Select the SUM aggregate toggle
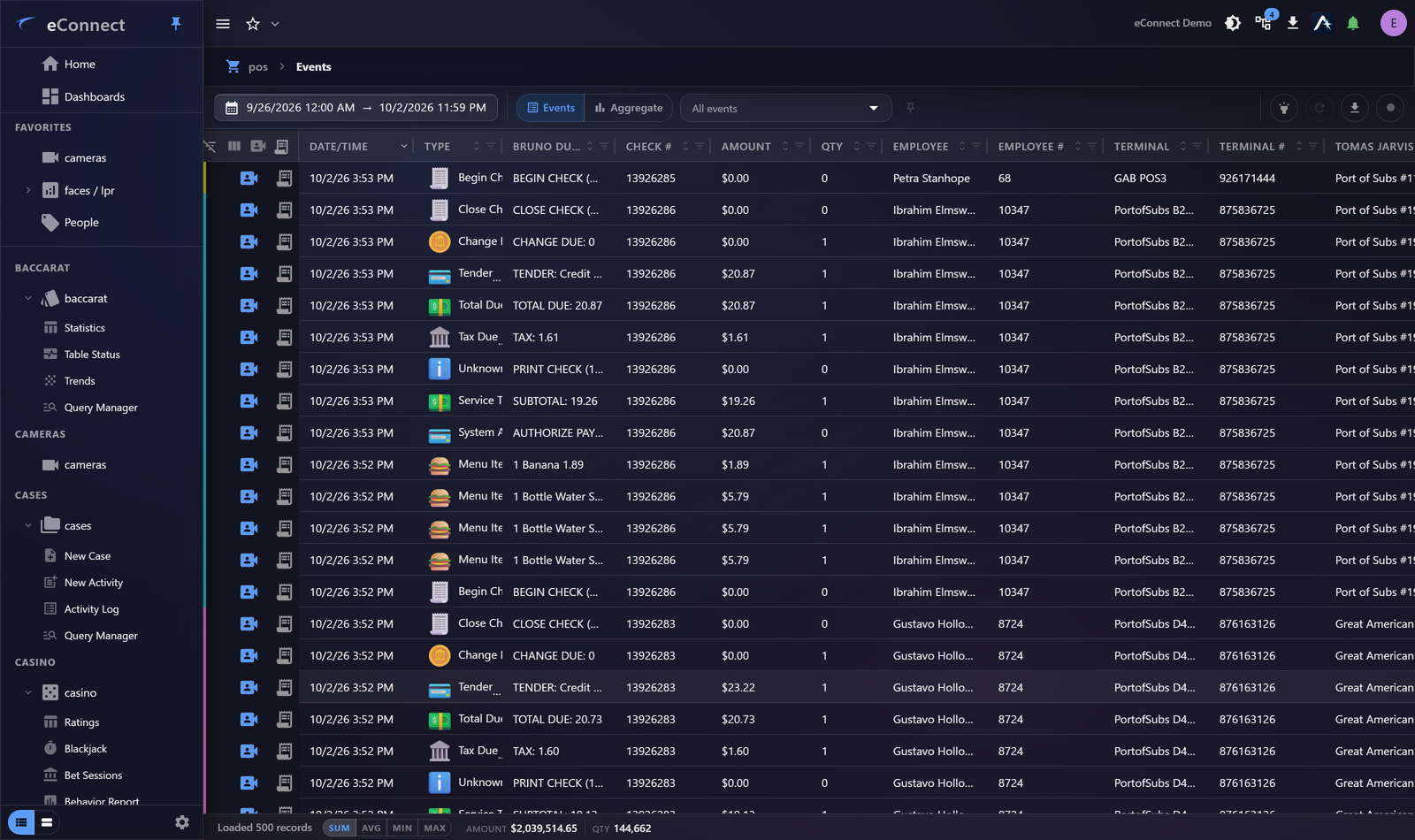Screen dimensions: 1415x840 (x=340, y=829)
